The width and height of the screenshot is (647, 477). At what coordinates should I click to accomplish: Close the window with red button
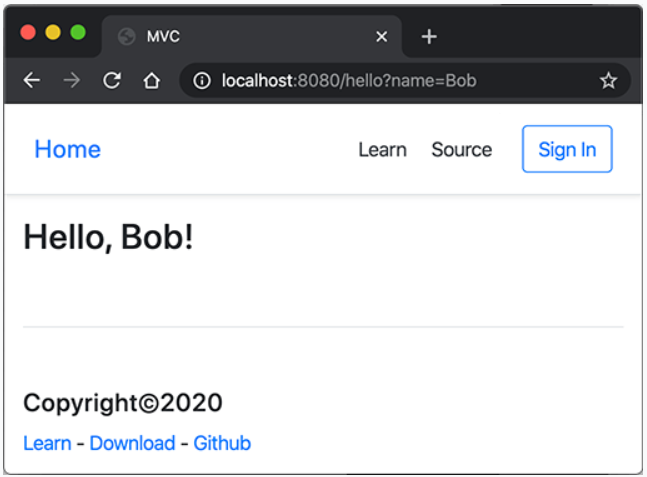[x=28, y=32]
